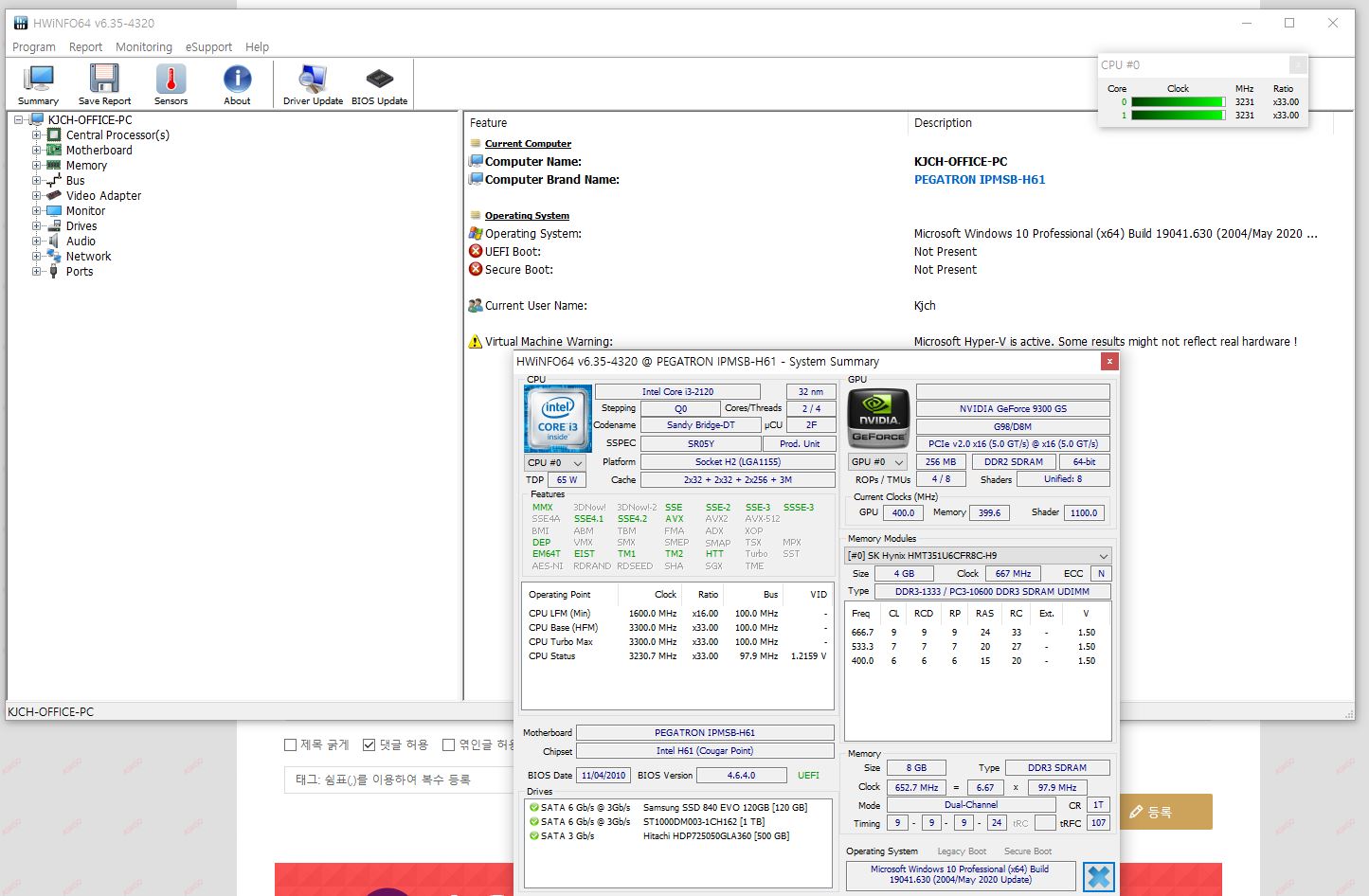The width and height of the screenshot is (1369, 896).
Task: Click the ST1000DM003 drive entry
Action: pyautogui.click(x=703, y=822)
